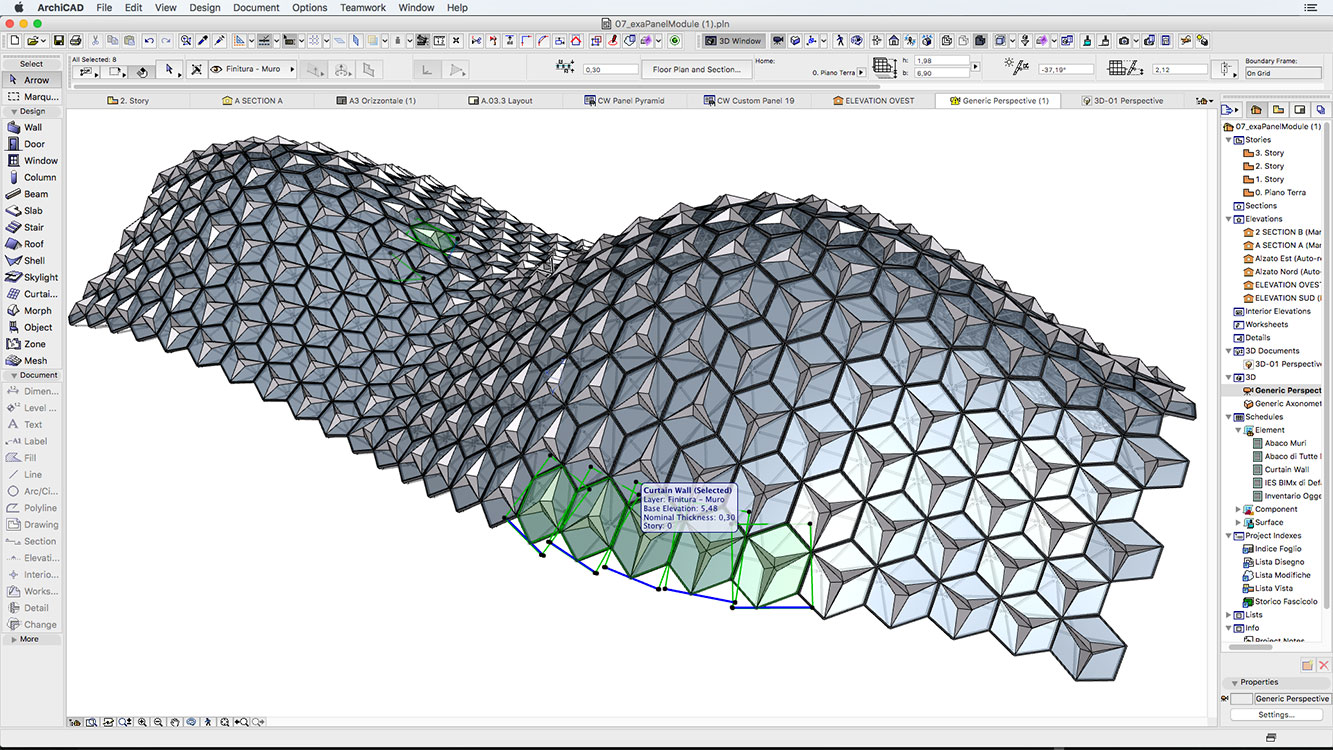
Task: Open the Teamwork menu
Action: 362,7
